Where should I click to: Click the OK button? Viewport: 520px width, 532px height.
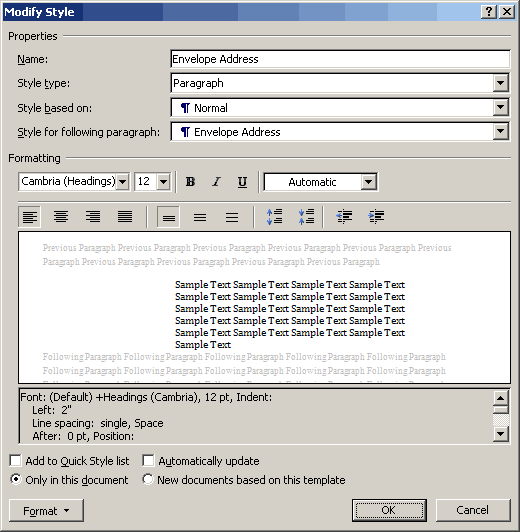point(389,510)
